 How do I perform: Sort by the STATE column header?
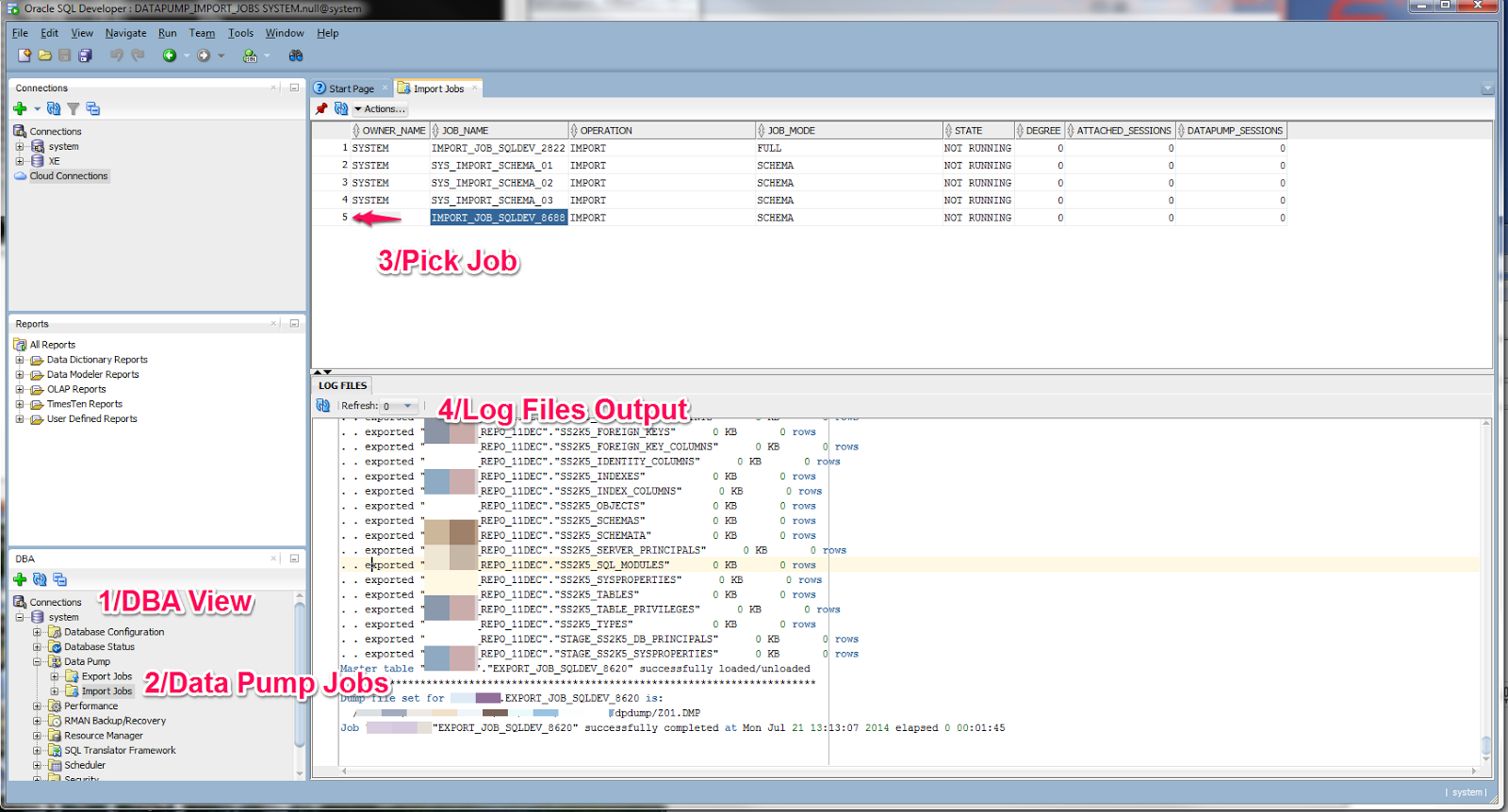coord(978,131)
